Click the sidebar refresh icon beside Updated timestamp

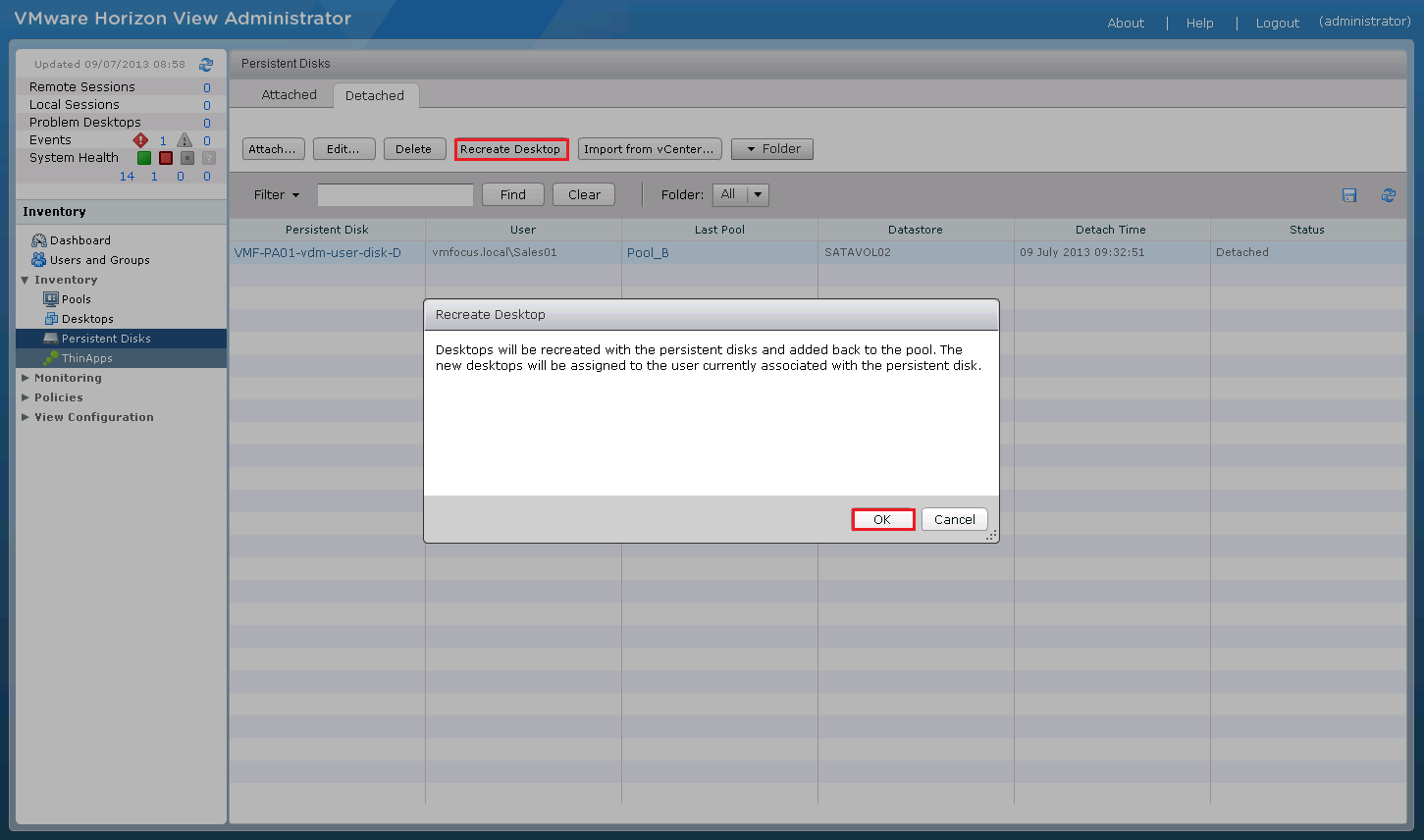click(x=206, y=65)
